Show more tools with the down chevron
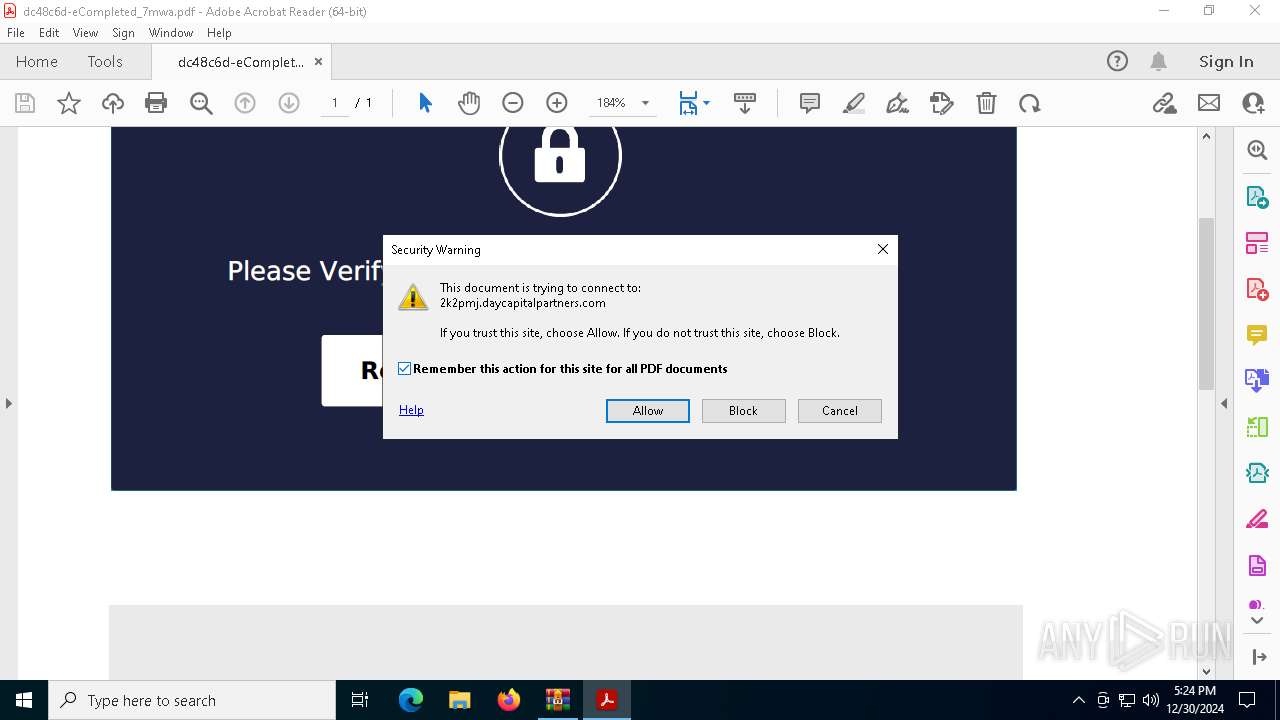Image resolution: width=1280 pixels, height=720 pixels. (x=1257, y=621)
